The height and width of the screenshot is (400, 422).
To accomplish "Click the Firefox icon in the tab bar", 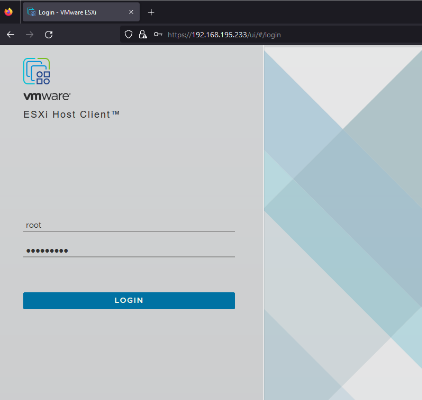I will pyautogui.click(x=8, y=12).
